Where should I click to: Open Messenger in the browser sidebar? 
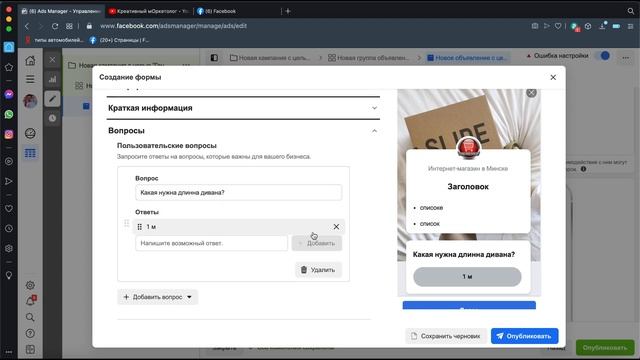(9, 94)
